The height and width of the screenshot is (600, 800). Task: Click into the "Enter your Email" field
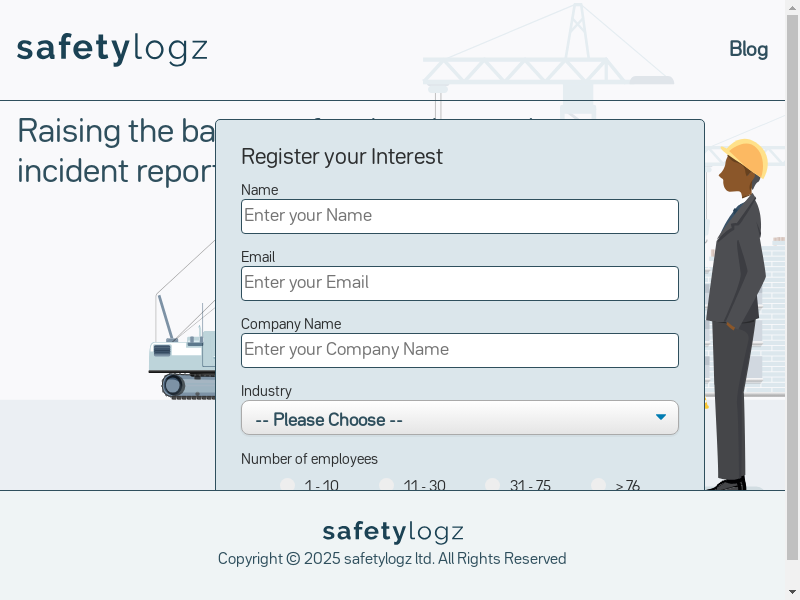pyautogui.click(x=459, y=283)
